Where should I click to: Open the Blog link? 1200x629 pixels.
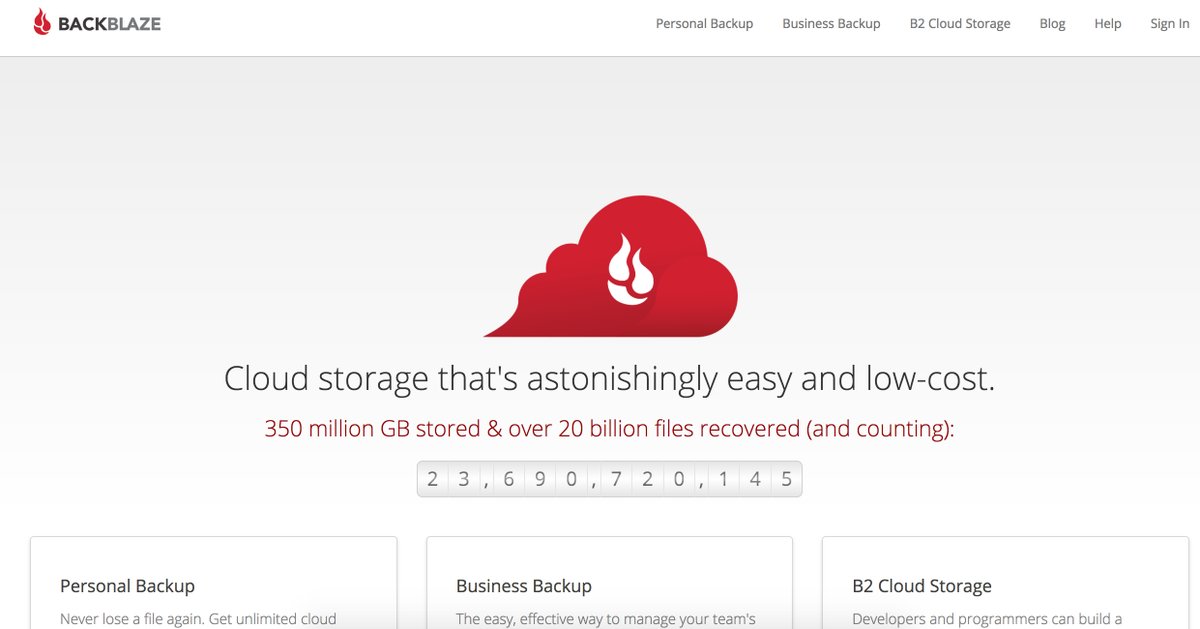tap(1052, 24)
